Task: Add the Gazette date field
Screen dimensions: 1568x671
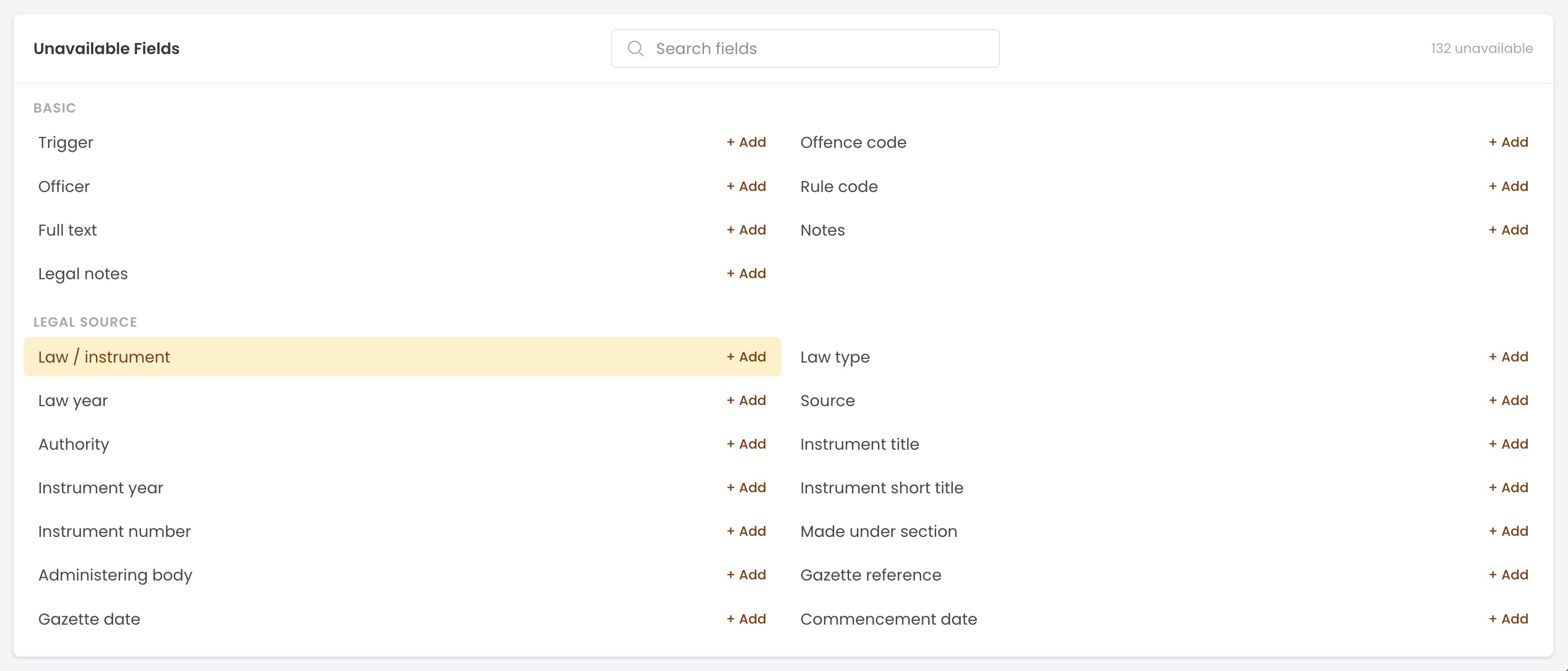Action: coord(746,619)
